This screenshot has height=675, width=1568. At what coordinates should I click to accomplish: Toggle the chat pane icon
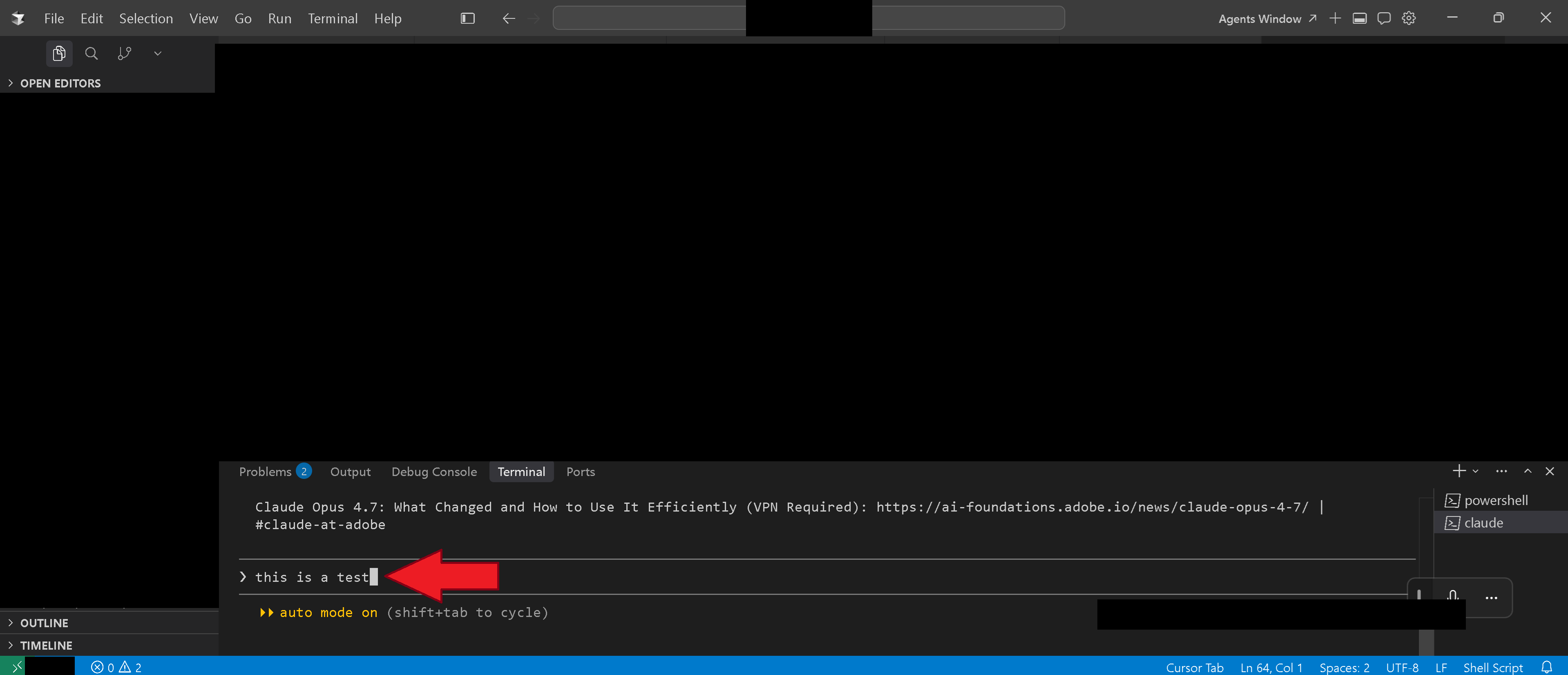point(1384,18)
